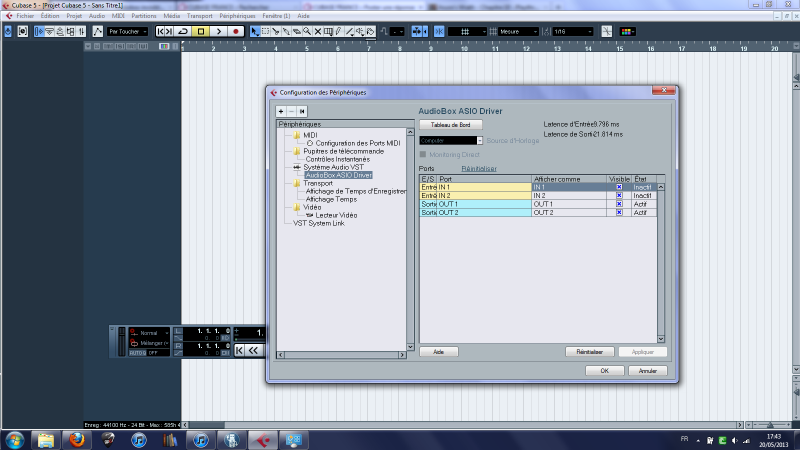Toggle the automation curve toolbar button
800x450 pixels.
point(97,32)
